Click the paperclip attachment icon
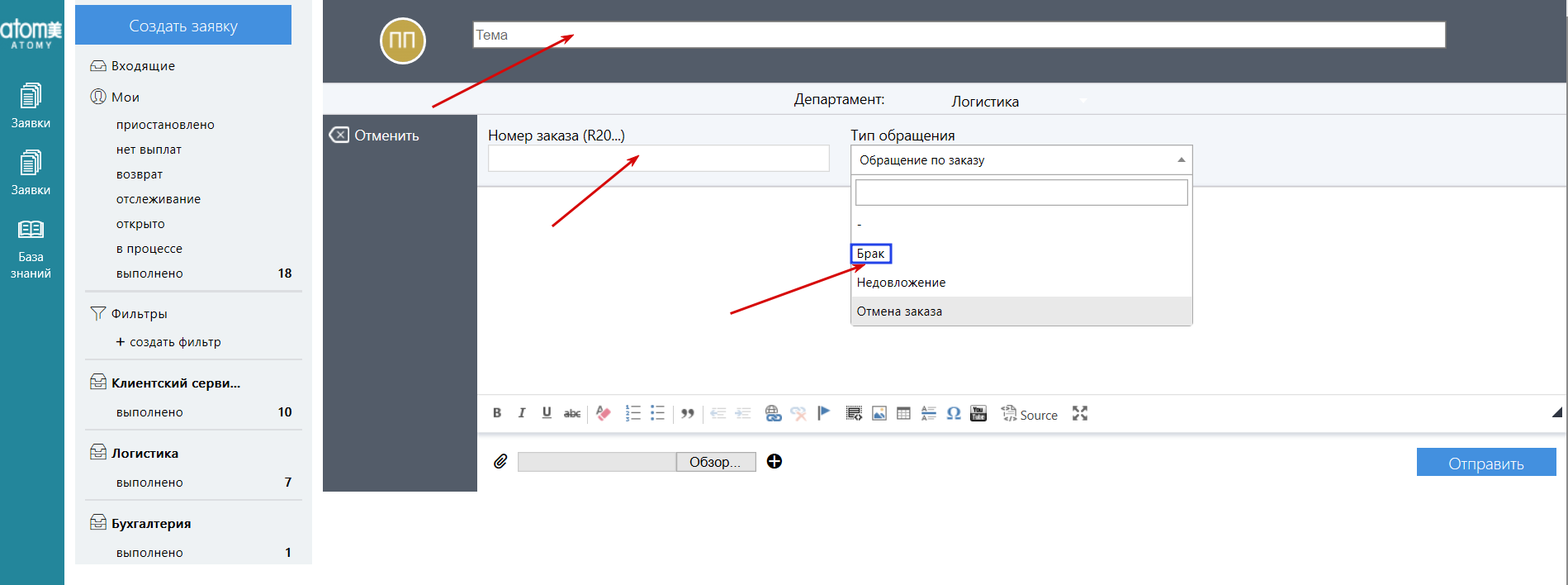 [x=500, y=461]
